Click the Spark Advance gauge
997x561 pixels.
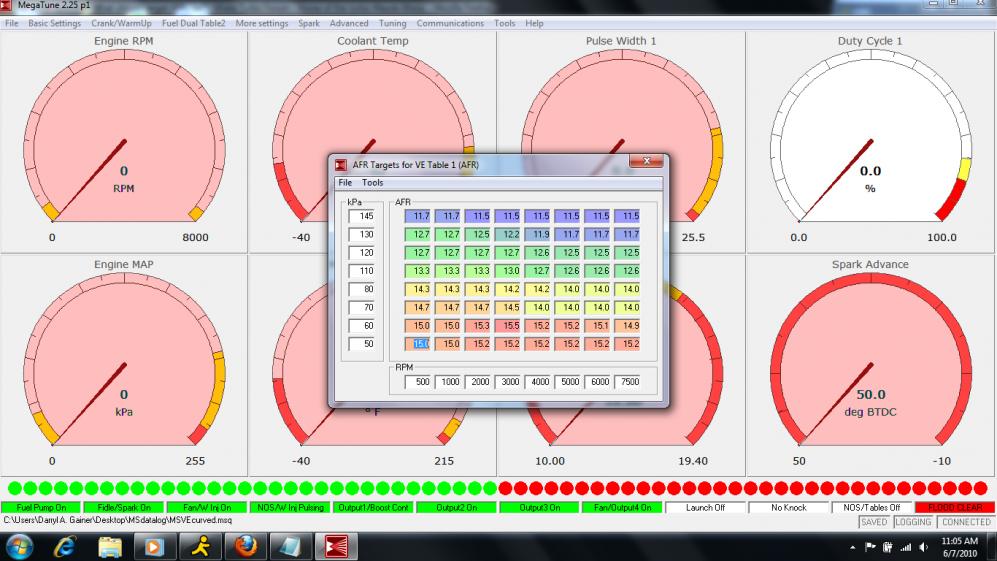click(870, 365)
